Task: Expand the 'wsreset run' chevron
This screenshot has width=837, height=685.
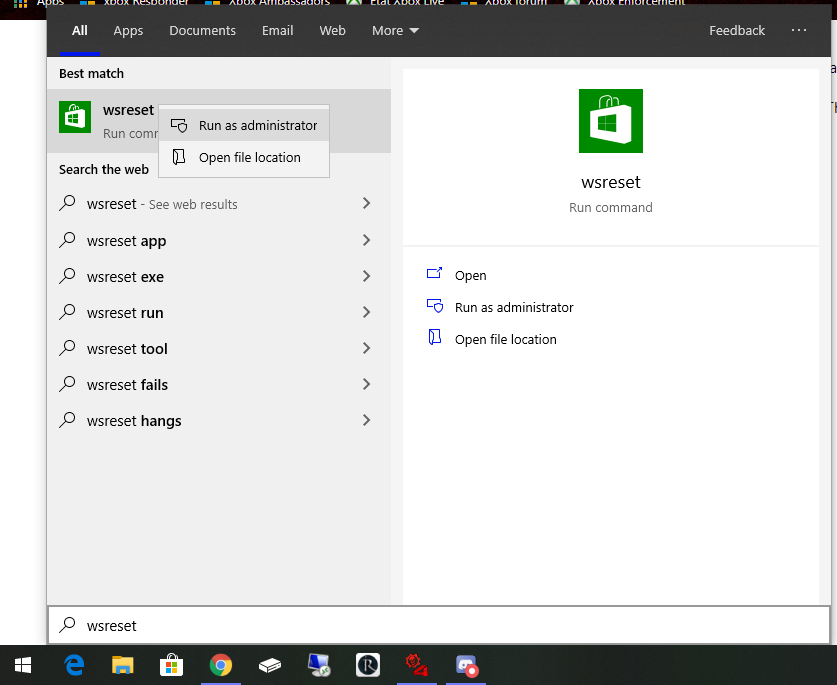Action: click(x=366, y=312)
